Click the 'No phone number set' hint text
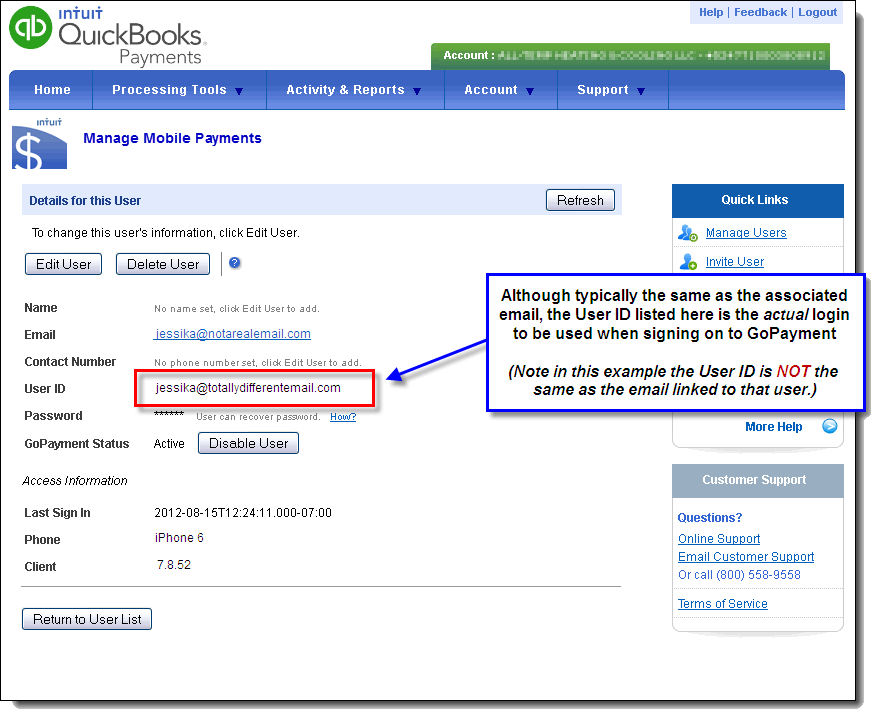The width and height of the screenshot is (872, 717). point(258,363)
